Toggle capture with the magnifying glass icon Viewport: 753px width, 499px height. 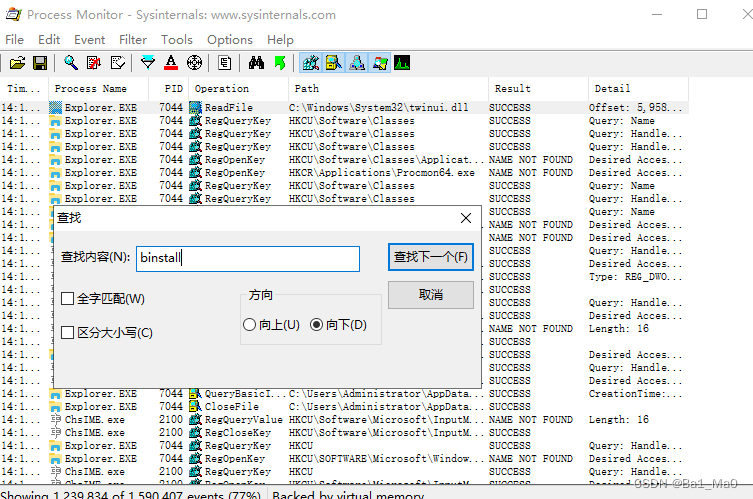pos(71,63)
